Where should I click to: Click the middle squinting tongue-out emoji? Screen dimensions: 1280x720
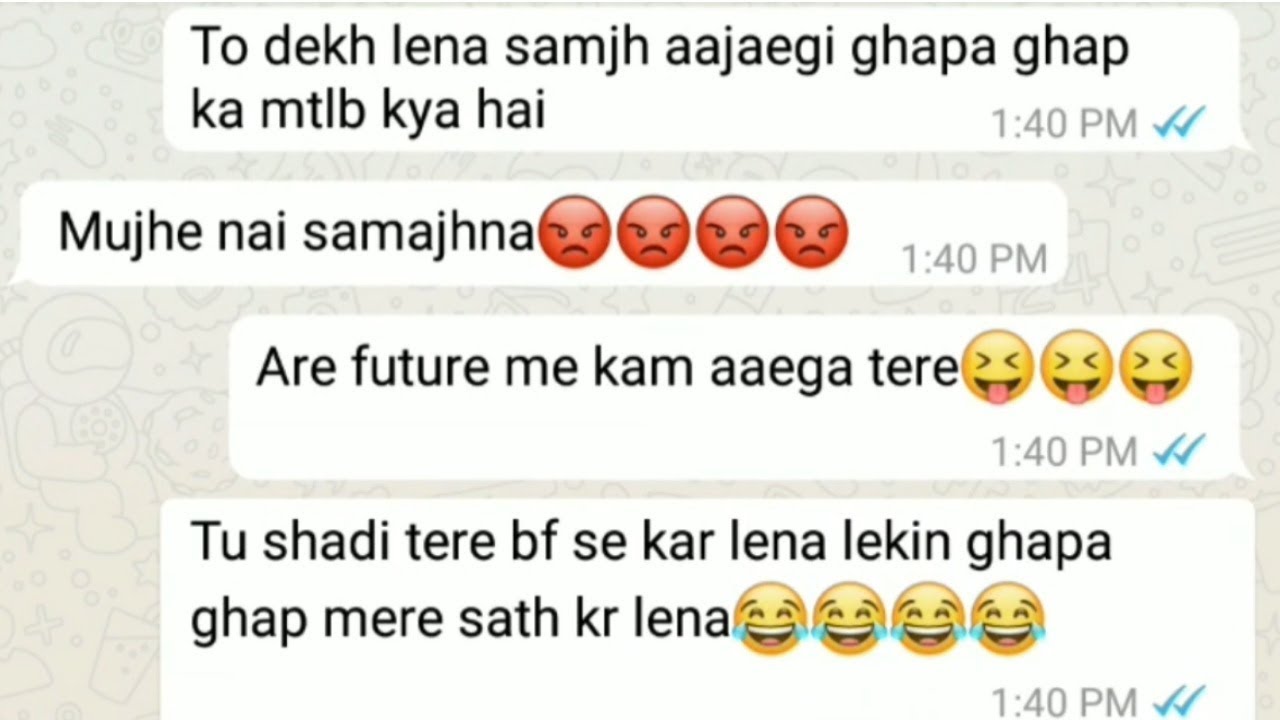click(1075, 371)
